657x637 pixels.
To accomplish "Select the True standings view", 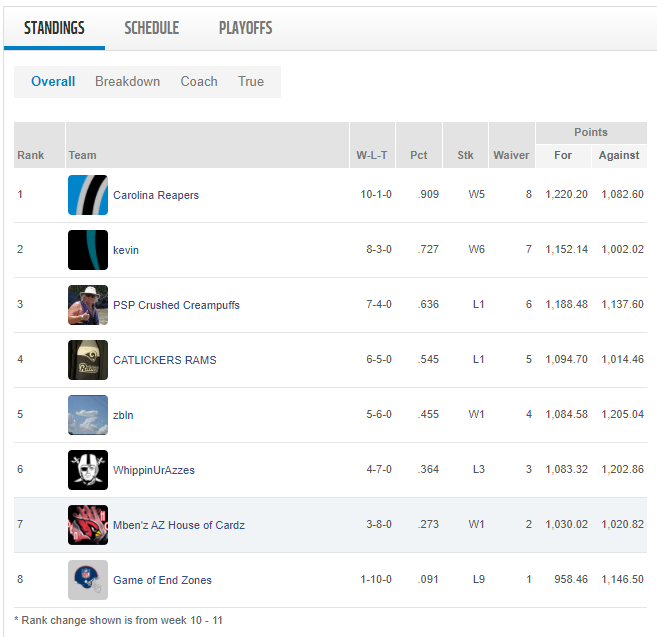I will pyautogui.click(x=251, y=82).
